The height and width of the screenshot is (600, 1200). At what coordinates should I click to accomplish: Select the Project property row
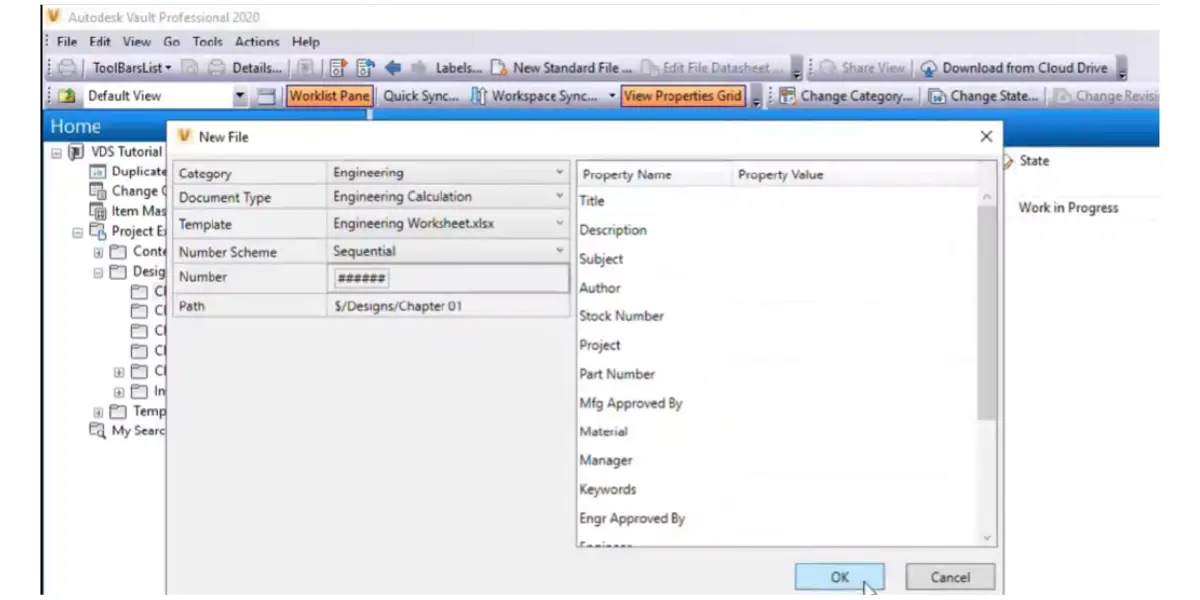(x=777, y=345)
